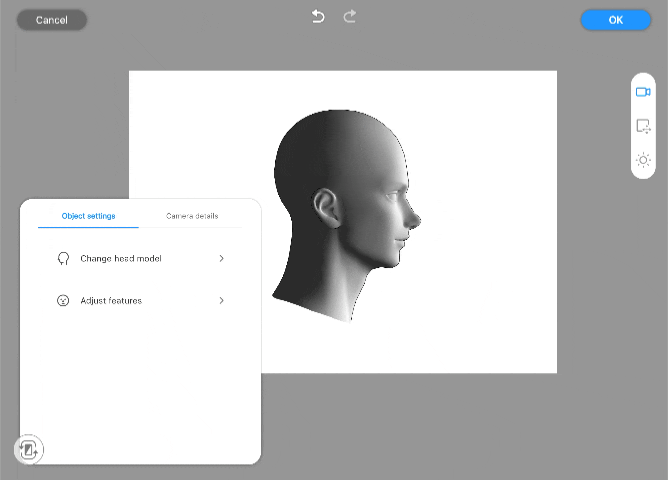Click the 3D head model's nose
Image resolution: width=668 pixels, height=480 pixels.
[412, 218]
